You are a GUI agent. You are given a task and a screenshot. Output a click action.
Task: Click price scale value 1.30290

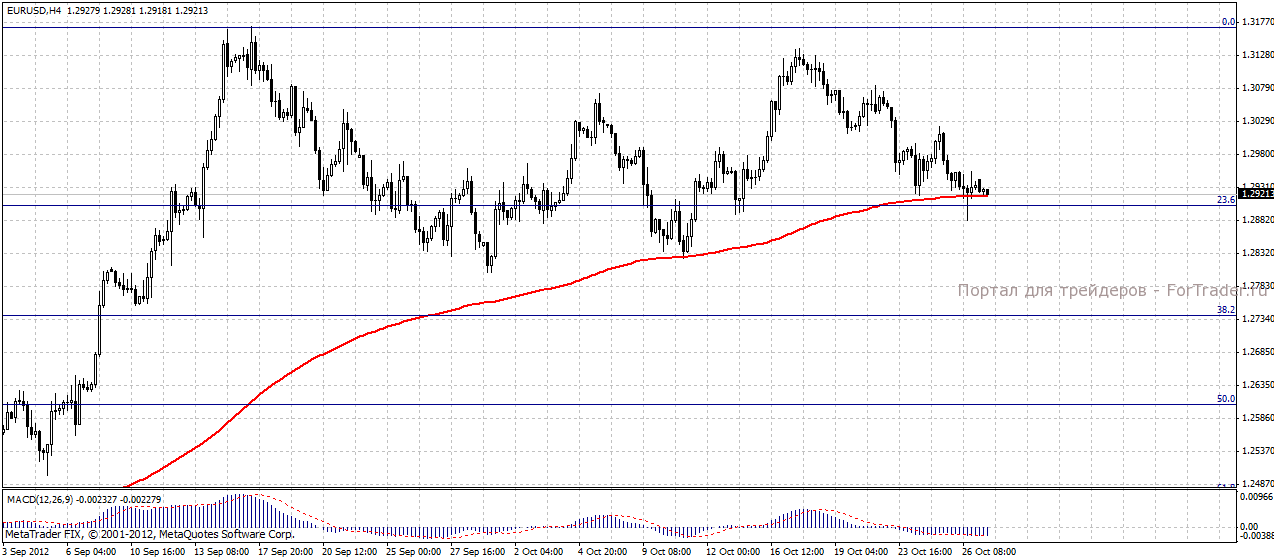click(x=1257, y=120)
